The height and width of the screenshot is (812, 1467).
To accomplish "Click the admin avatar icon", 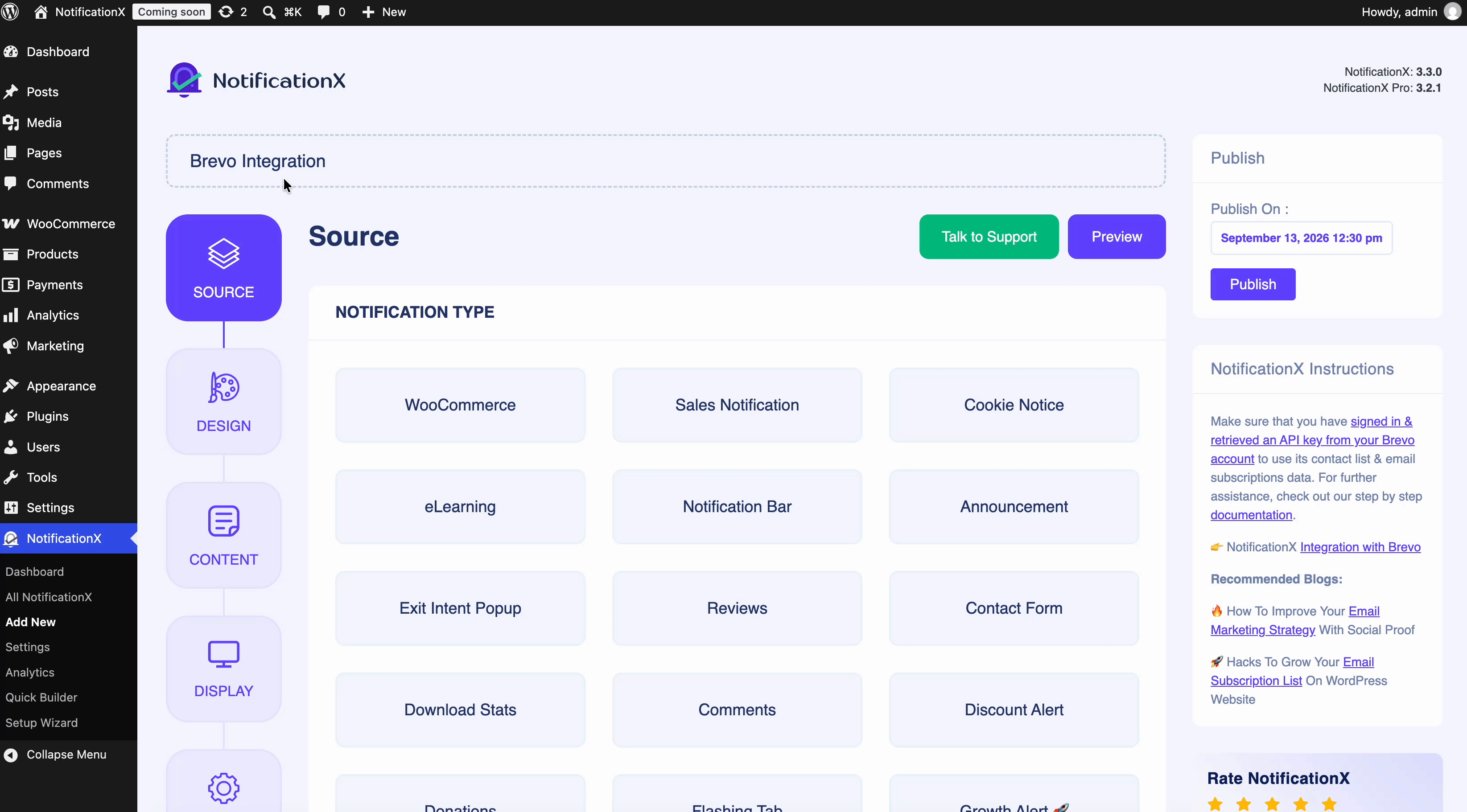I will click(1452, 12).
